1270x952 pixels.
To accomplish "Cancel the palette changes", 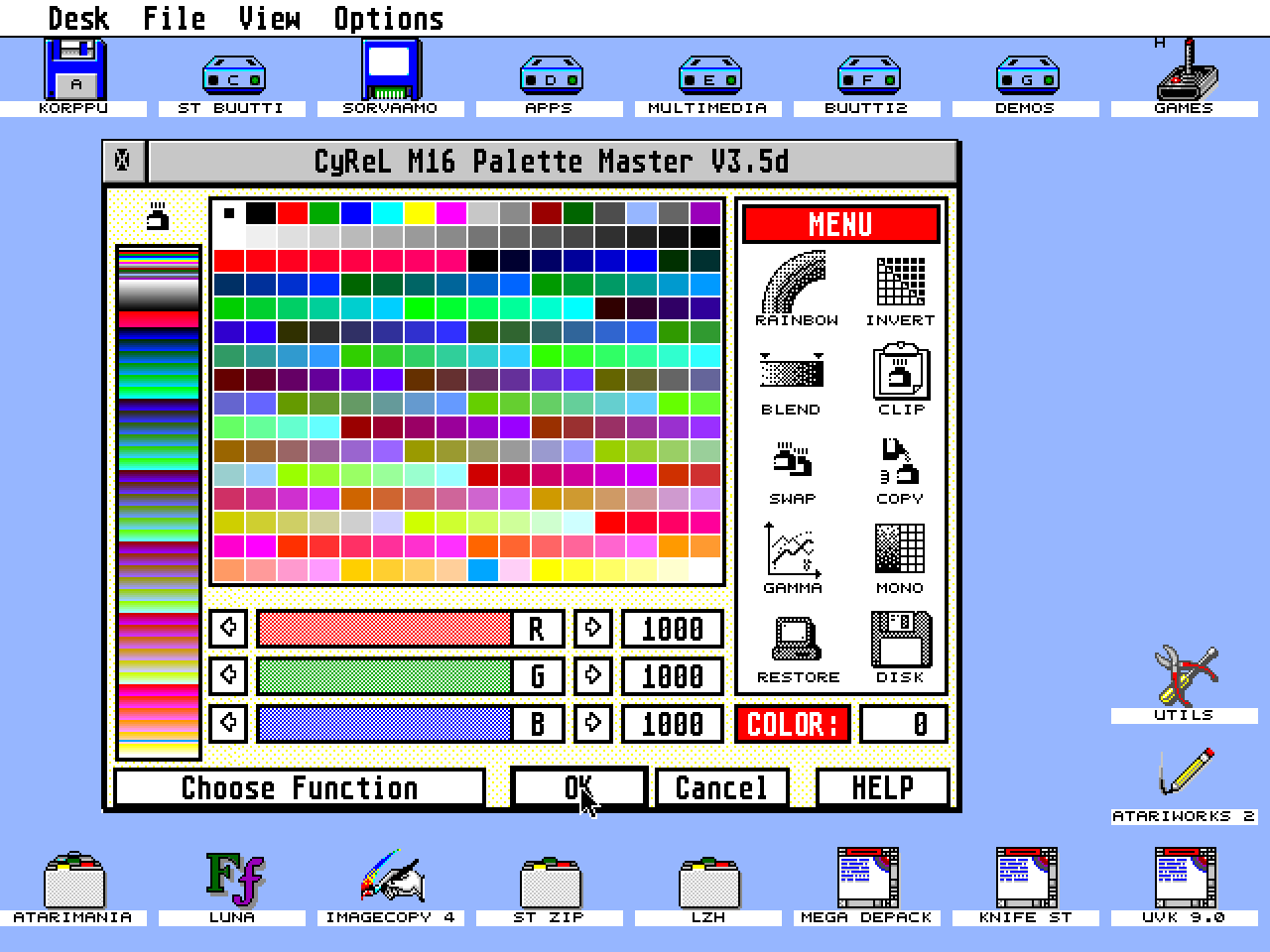I will [x=721, y=787].
